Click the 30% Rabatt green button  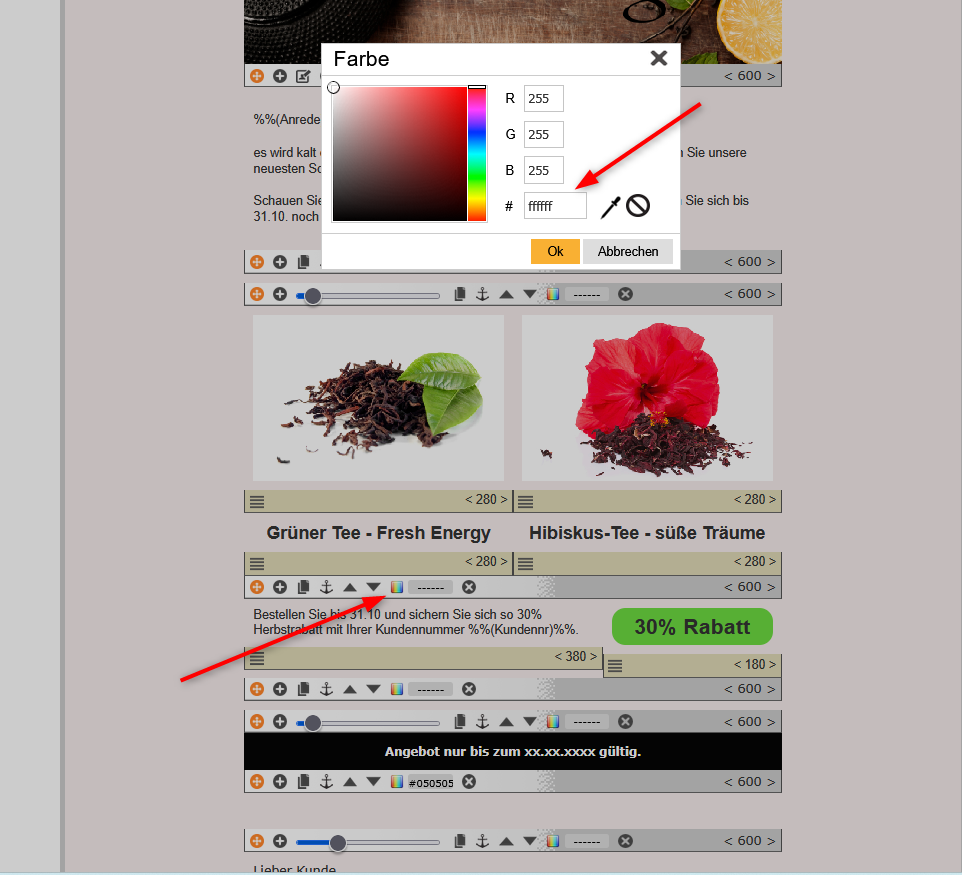692,627
